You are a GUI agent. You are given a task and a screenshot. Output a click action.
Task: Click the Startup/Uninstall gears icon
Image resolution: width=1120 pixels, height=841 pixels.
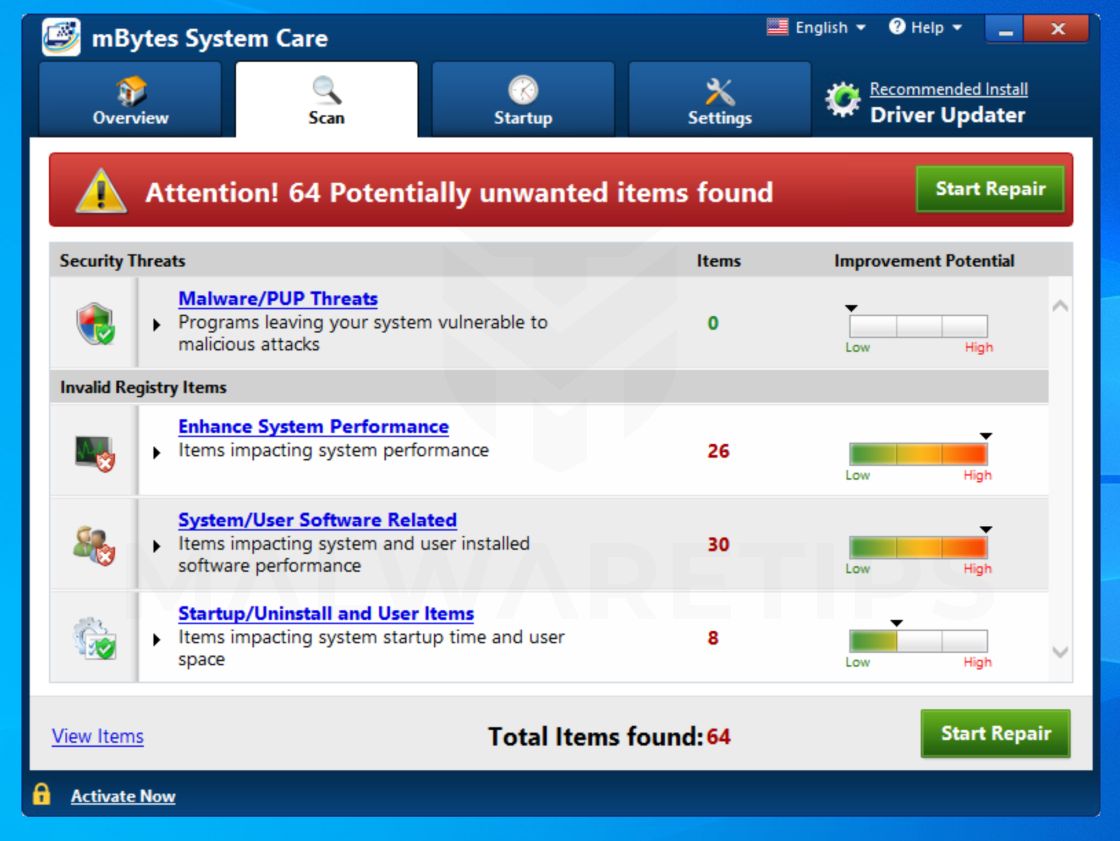[x=94, y=638]
